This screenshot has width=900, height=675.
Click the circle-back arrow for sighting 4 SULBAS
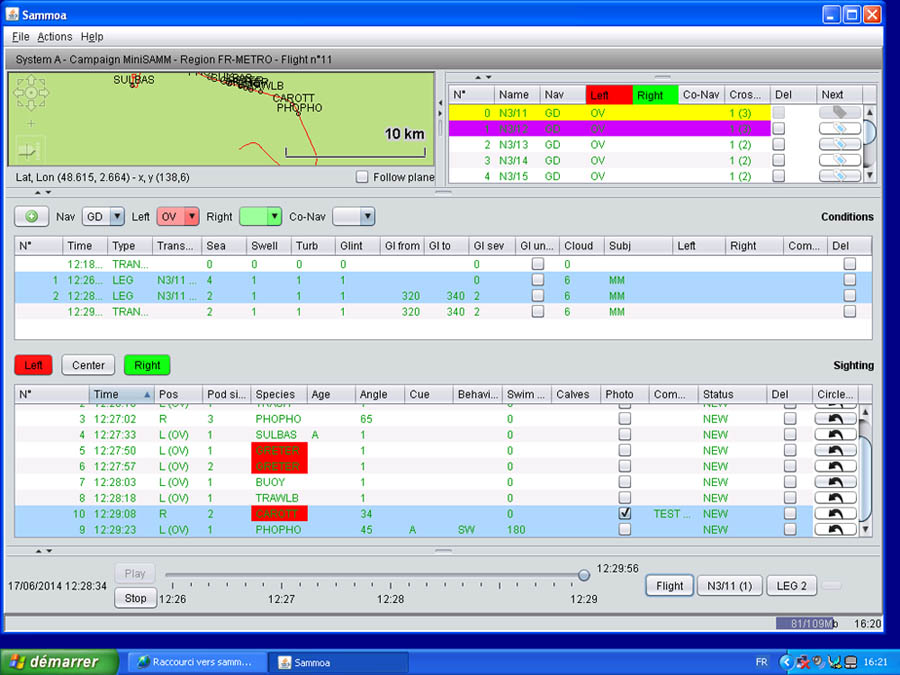click(x=836, y=435)
